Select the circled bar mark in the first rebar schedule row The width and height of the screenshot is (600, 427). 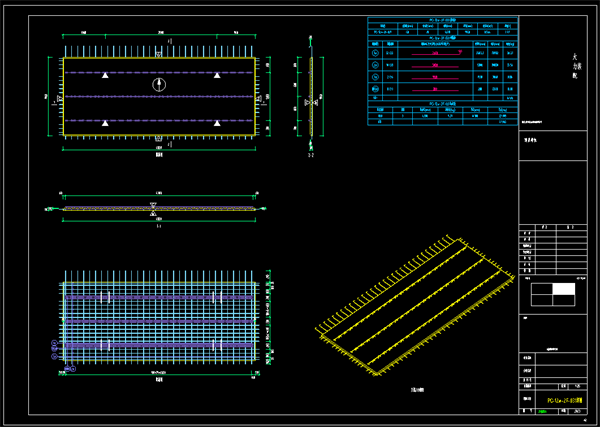pos(375,53)
